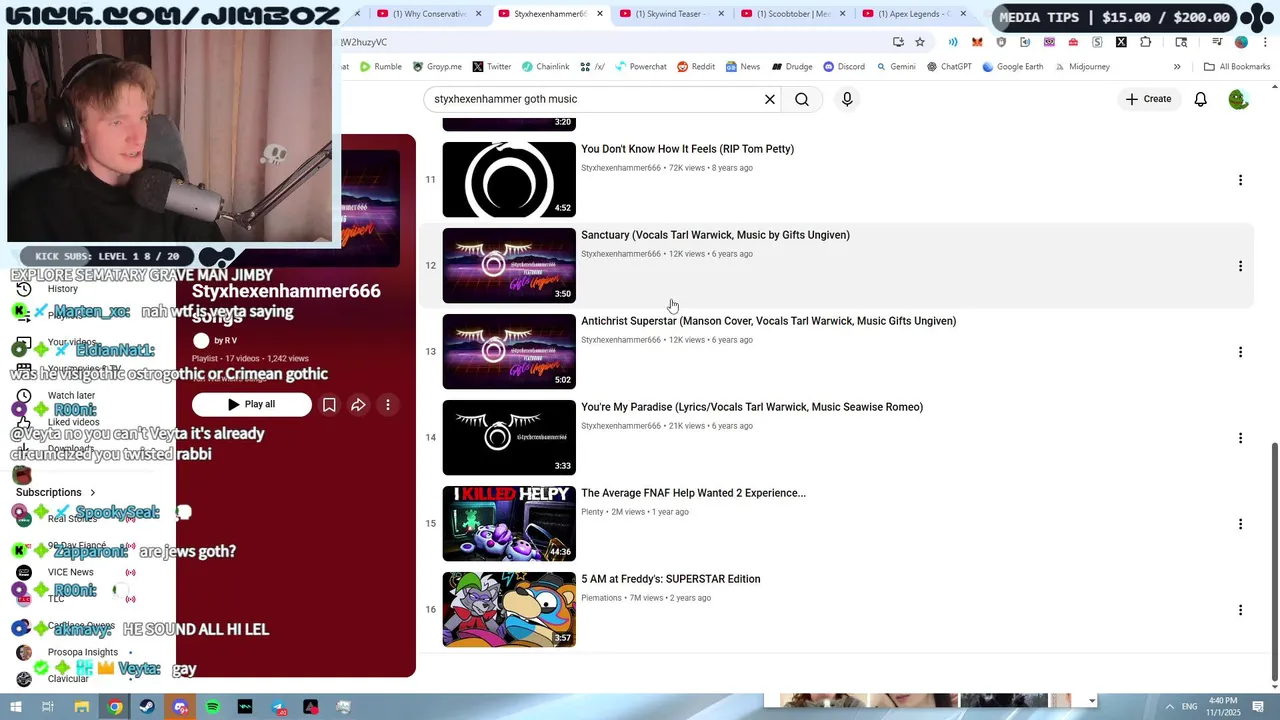Open Windows Start menu
The image size is (1280, 720).
click(x=16, y=707)
